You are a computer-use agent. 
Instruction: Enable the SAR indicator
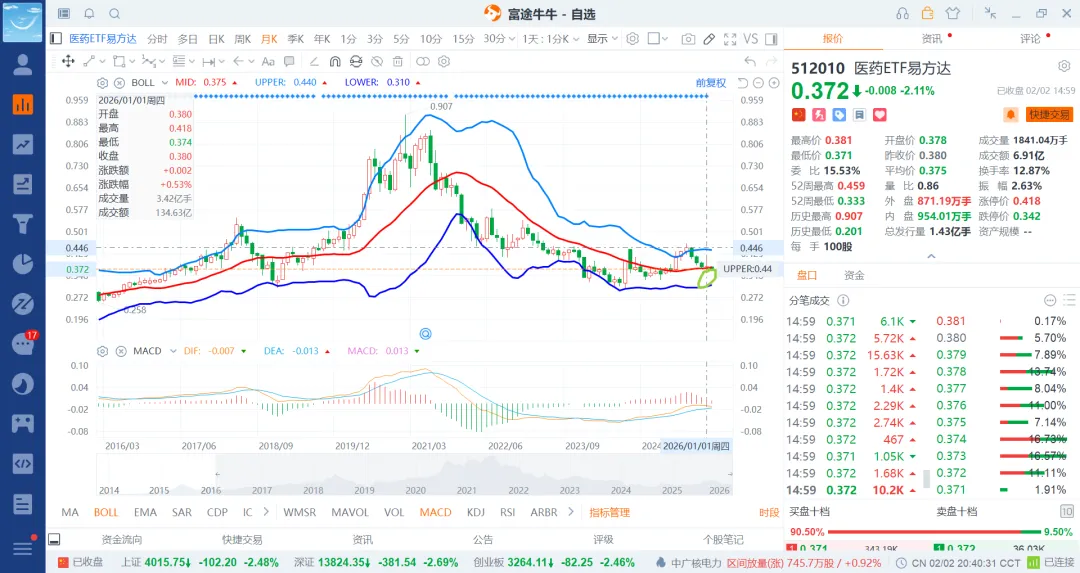pyautogui.click(x=182, y=512)
